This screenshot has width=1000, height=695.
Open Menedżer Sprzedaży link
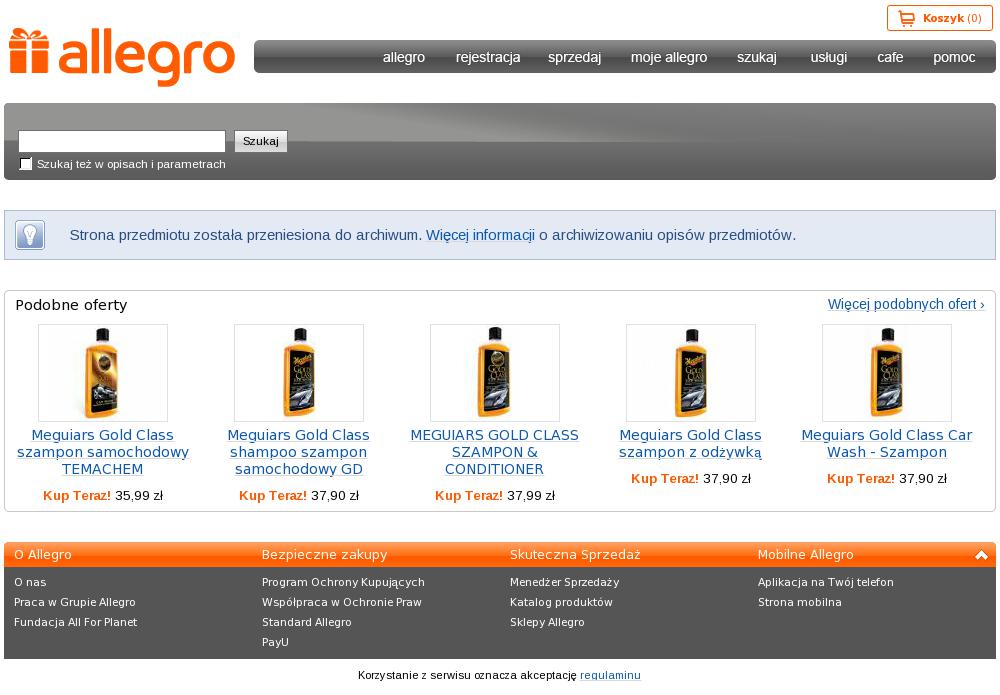pyautogui.click(x=564, y=582)
